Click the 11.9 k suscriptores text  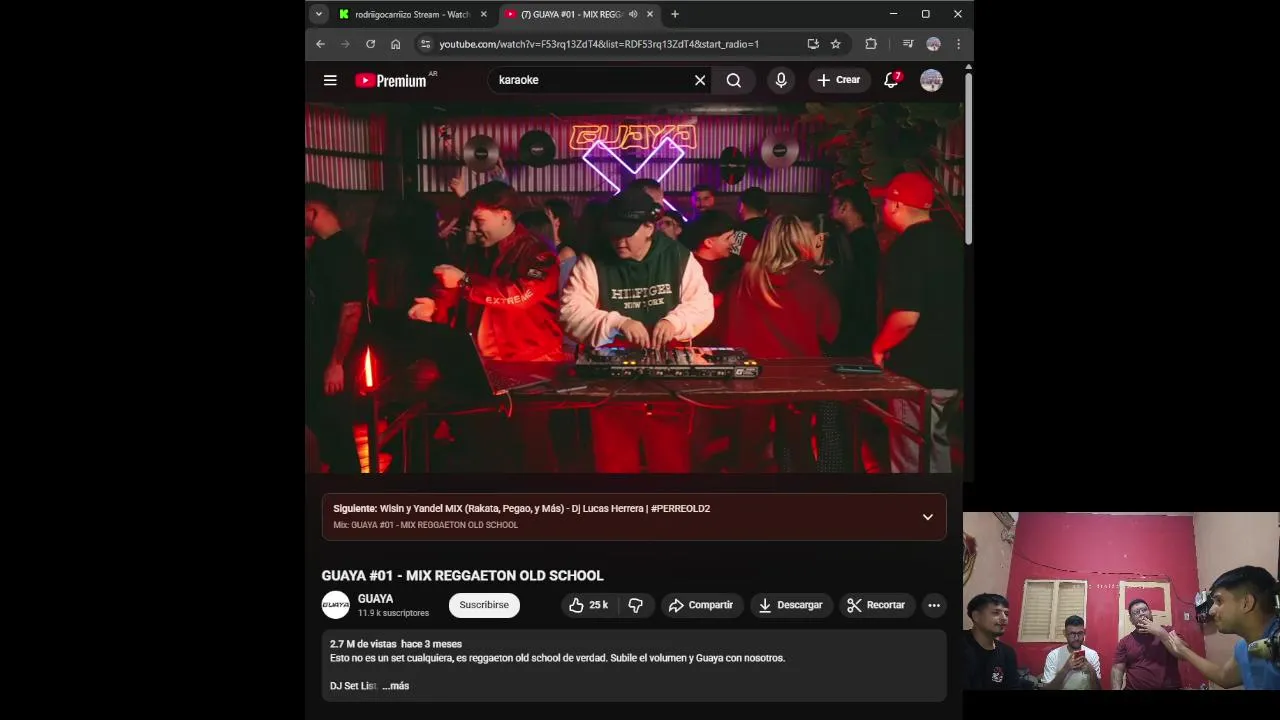393,613
